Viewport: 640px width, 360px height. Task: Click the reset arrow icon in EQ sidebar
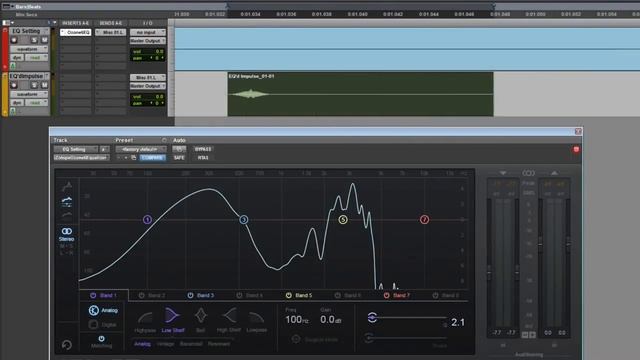click(x=67, y=345)
